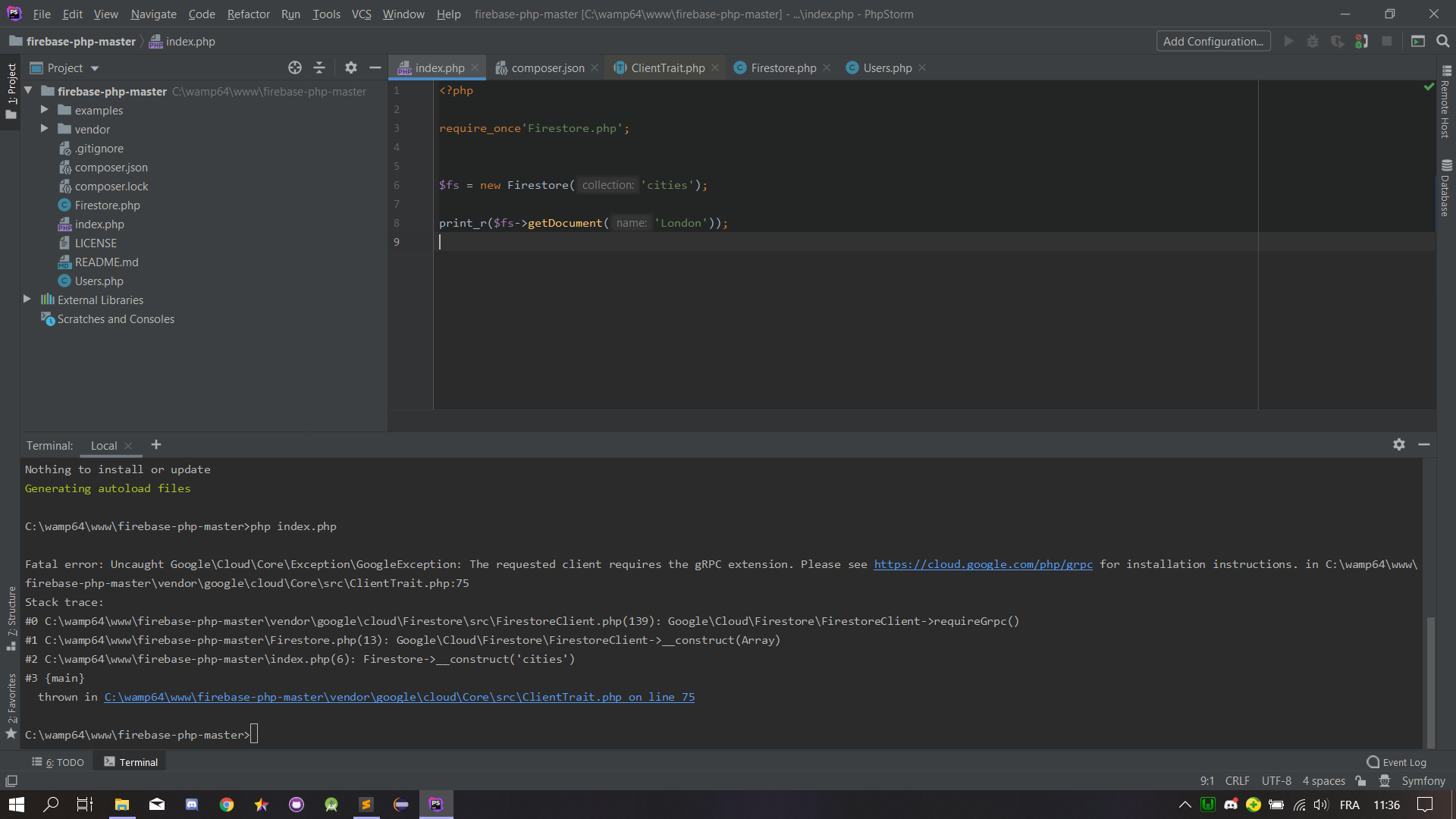Expand the vendor folder

pyautogui.click(x=45, y=129)
